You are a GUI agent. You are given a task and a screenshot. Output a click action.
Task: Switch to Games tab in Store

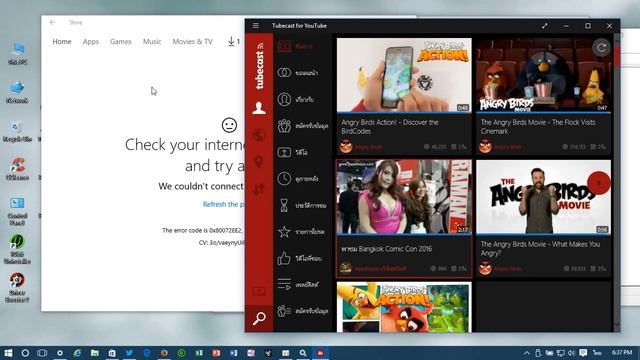[120, 42]
